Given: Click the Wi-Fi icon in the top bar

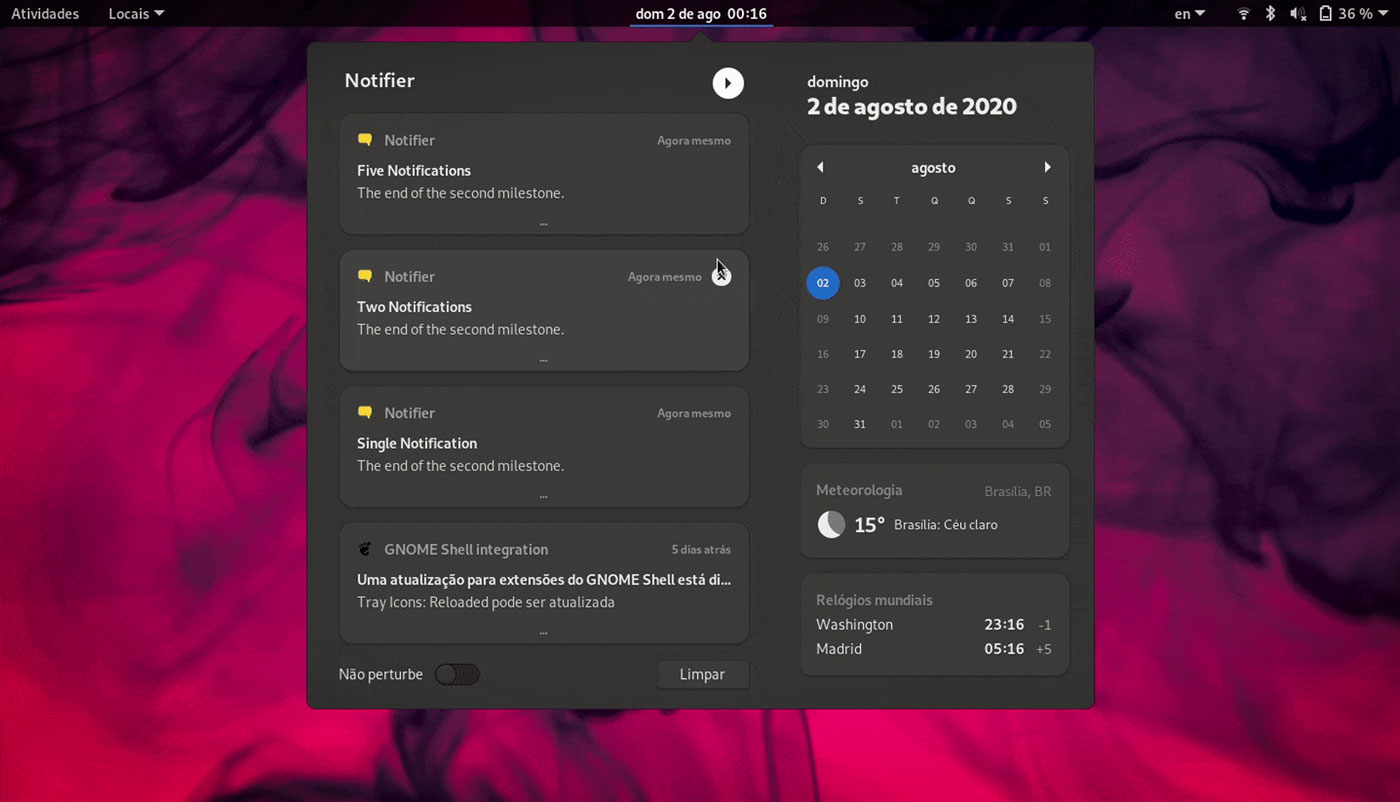Looking at the screenshot, I should coord(1242,13).
